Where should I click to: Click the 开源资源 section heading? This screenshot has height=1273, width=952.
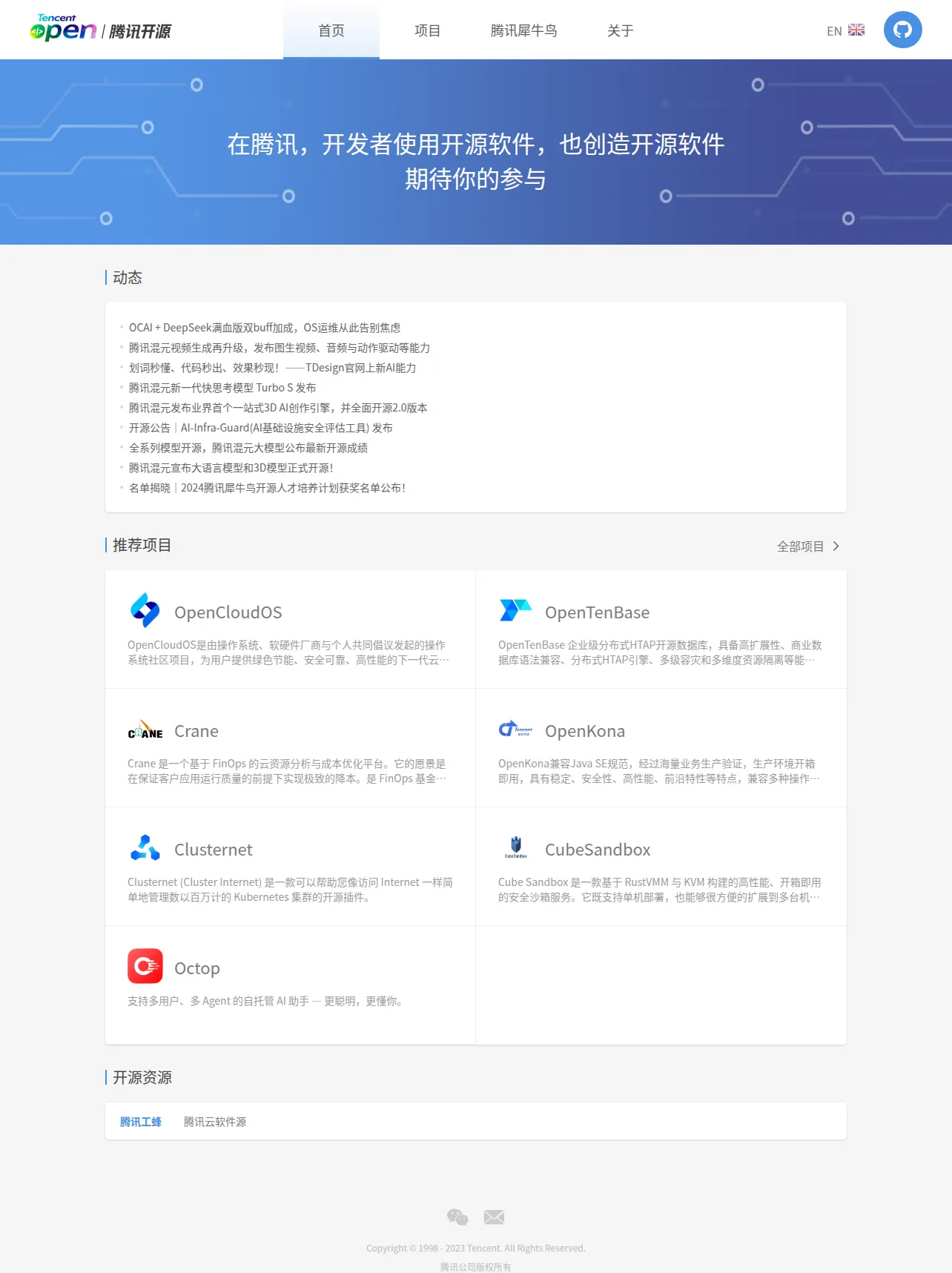[142, 1078]
